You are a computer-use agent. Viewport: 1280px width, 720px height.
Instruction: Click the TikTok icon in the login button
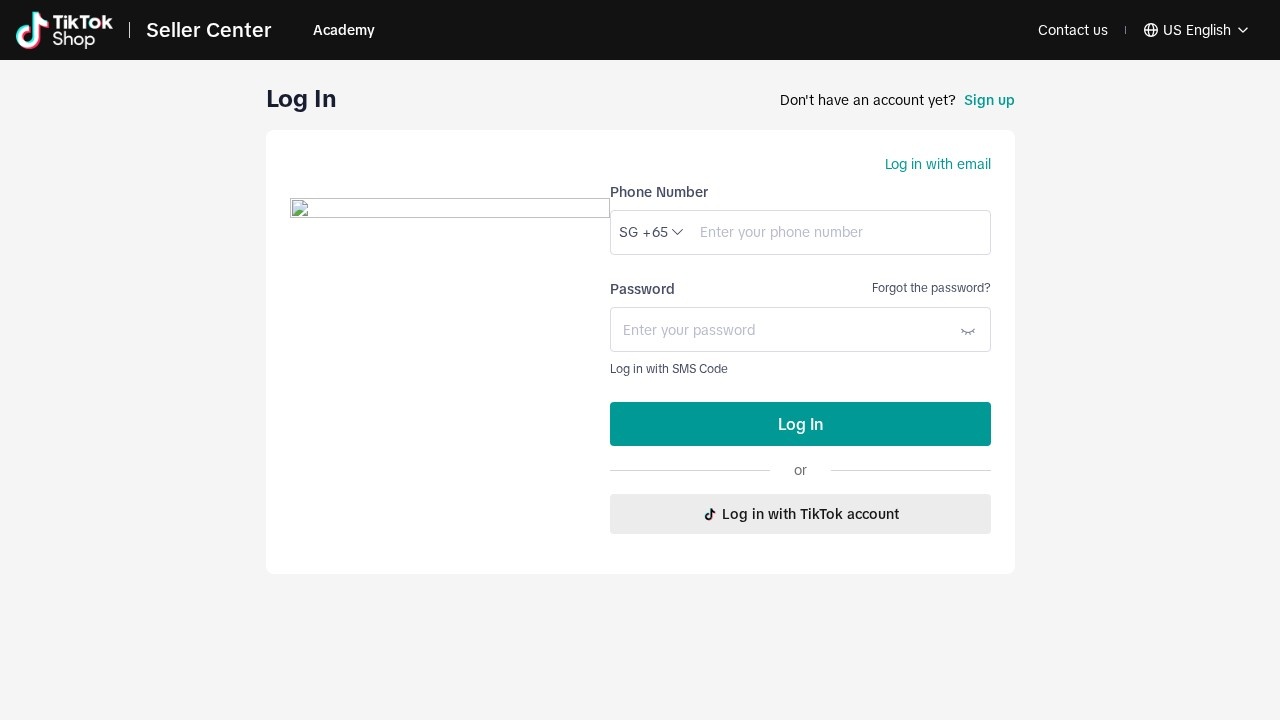(x=710, y=514)
